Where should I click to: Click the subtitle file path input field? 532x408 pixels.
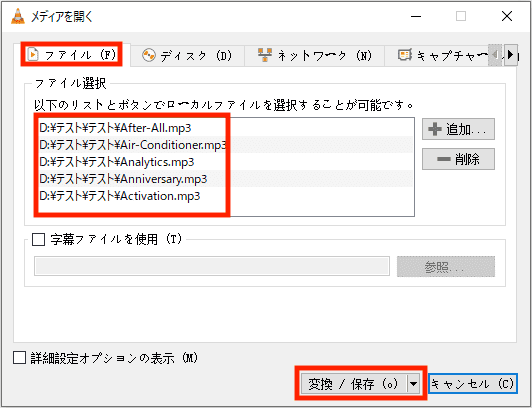click(212, 266)
